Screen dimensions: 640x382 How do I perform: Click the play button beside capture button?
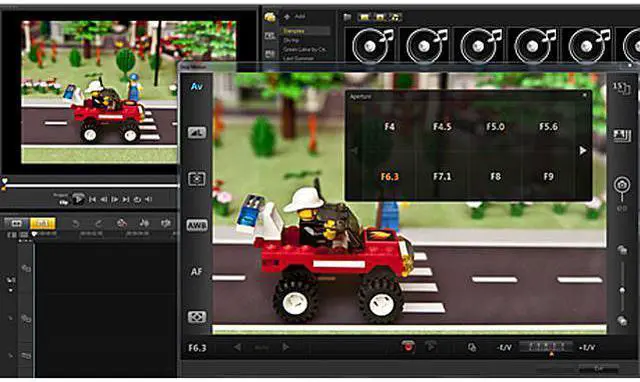click(x=430, y=346)
